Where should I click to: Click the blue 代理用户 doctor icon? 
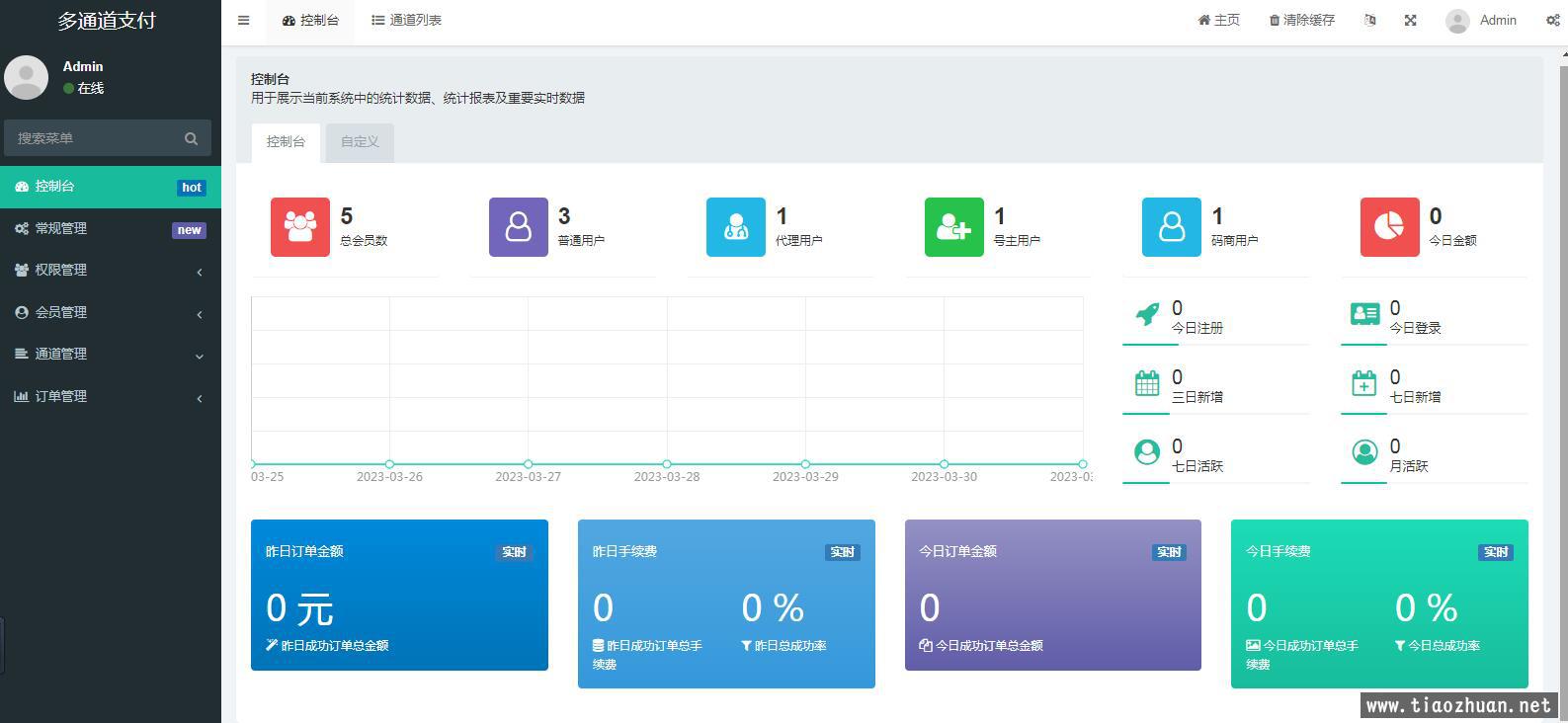(736, 227)
